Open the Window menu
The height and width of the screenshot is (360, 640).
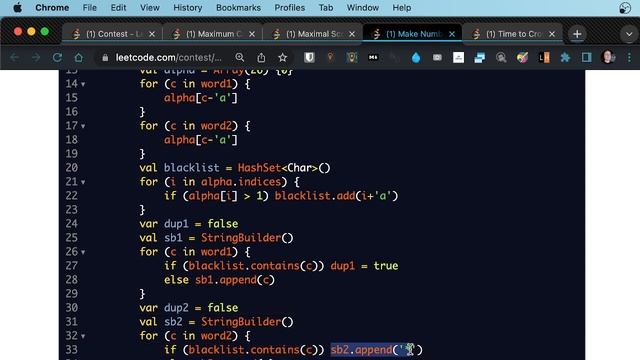click(363, 7)
